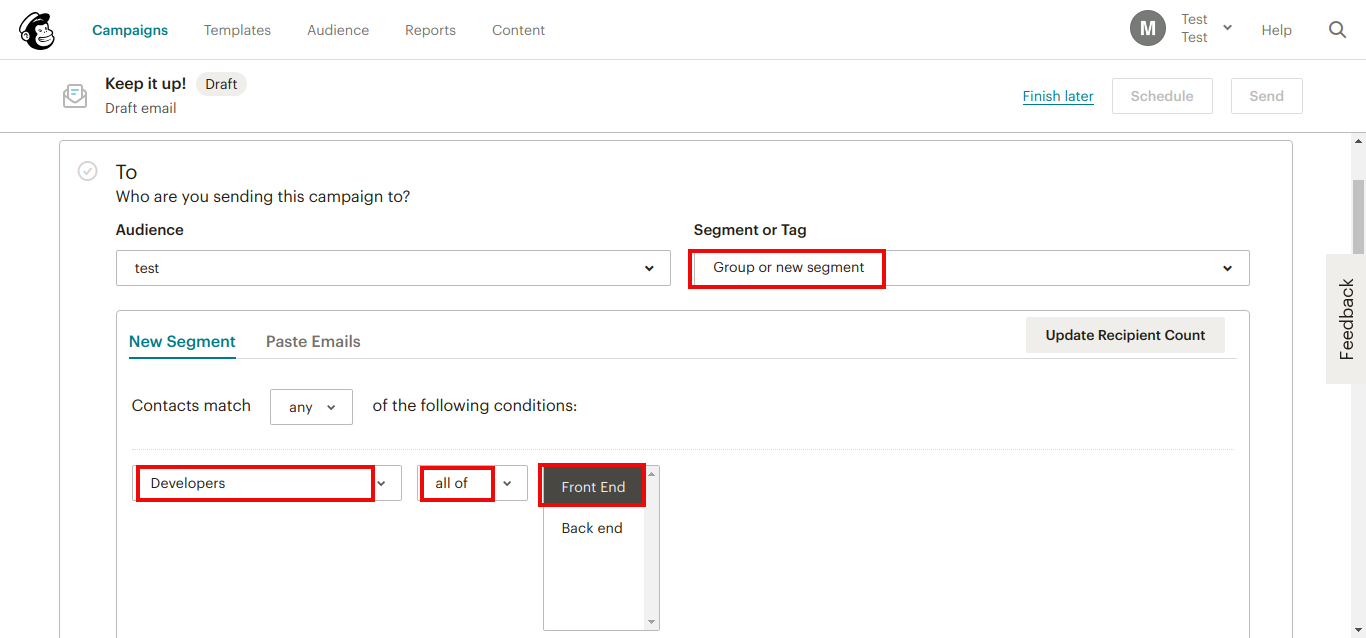
Task: Click the checkmark circle beside To
Action: (x=88, y=171)
